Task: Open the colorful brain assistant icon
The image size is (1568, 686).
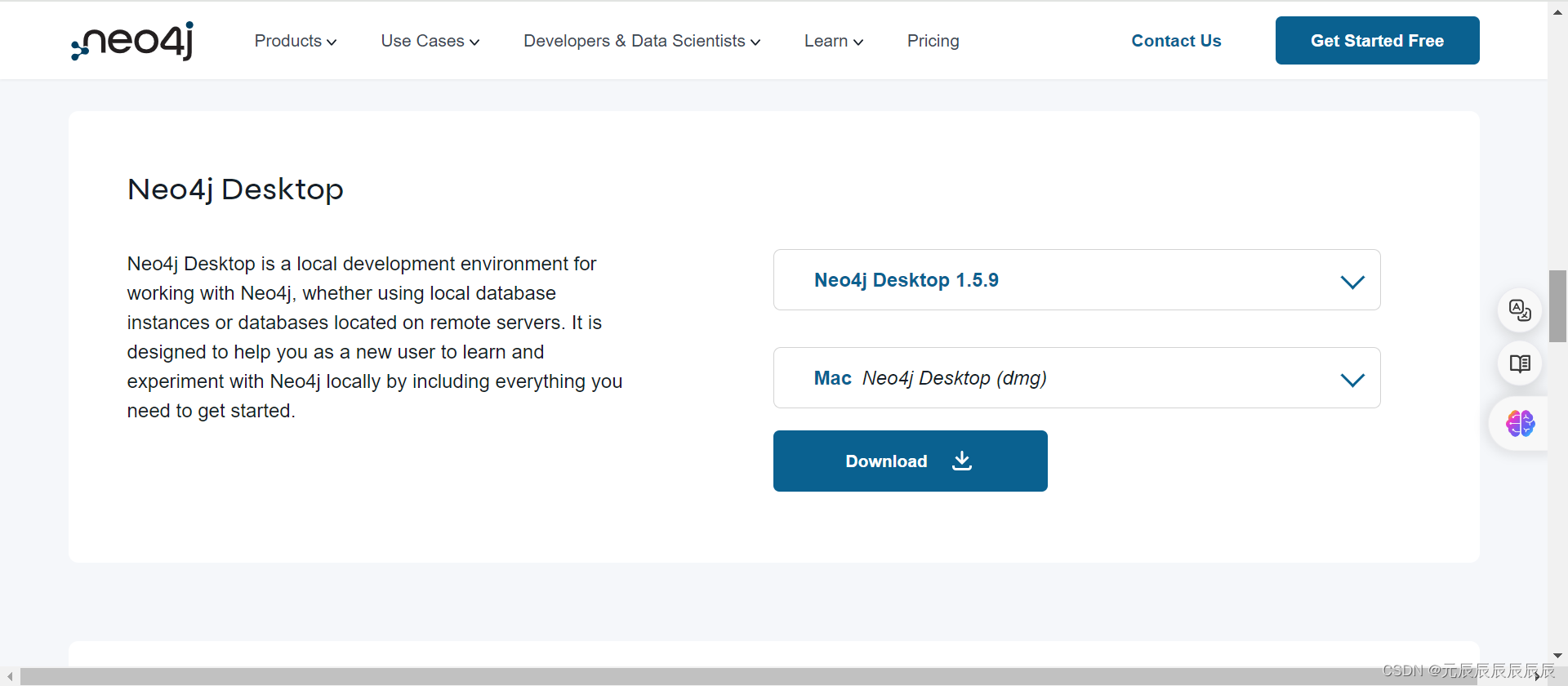Action: [x=1520, y=423]
